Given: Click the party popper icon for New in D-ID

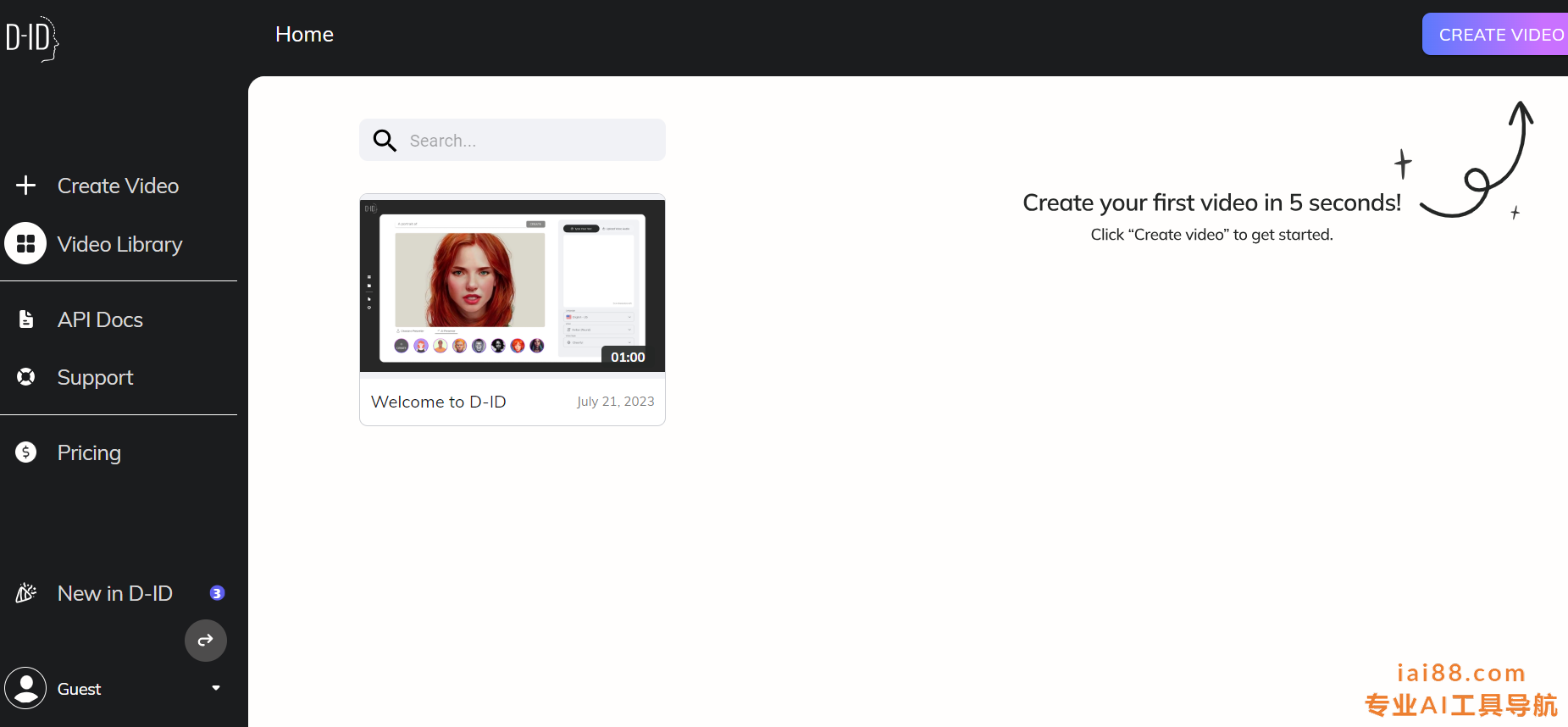Looking at the screenshot, I should click(x=25, y=592).
